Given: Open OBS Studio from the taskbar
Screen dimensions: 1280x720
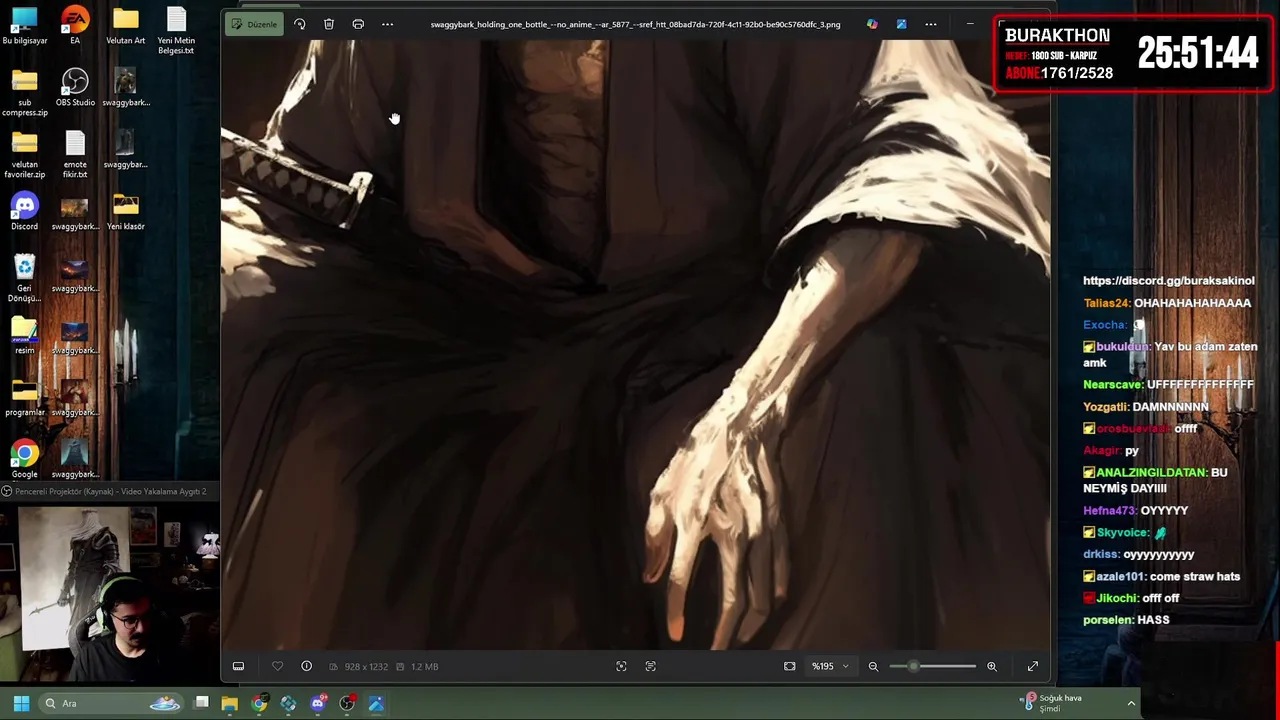Looking at the screenshot, I should [x=347, y=703].
